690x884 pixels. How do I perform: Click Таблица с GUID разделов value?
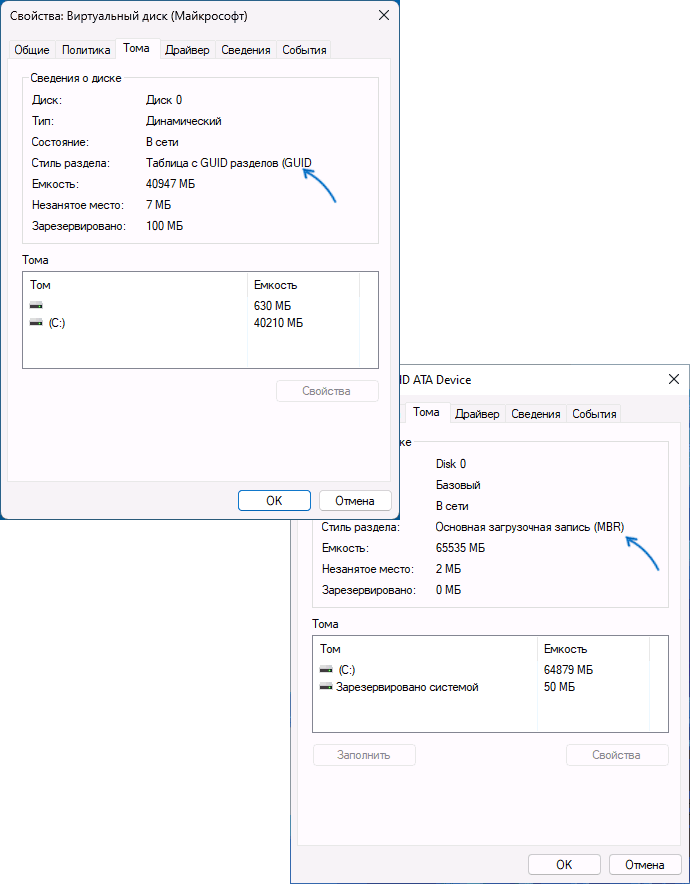(x=228, y=163)
